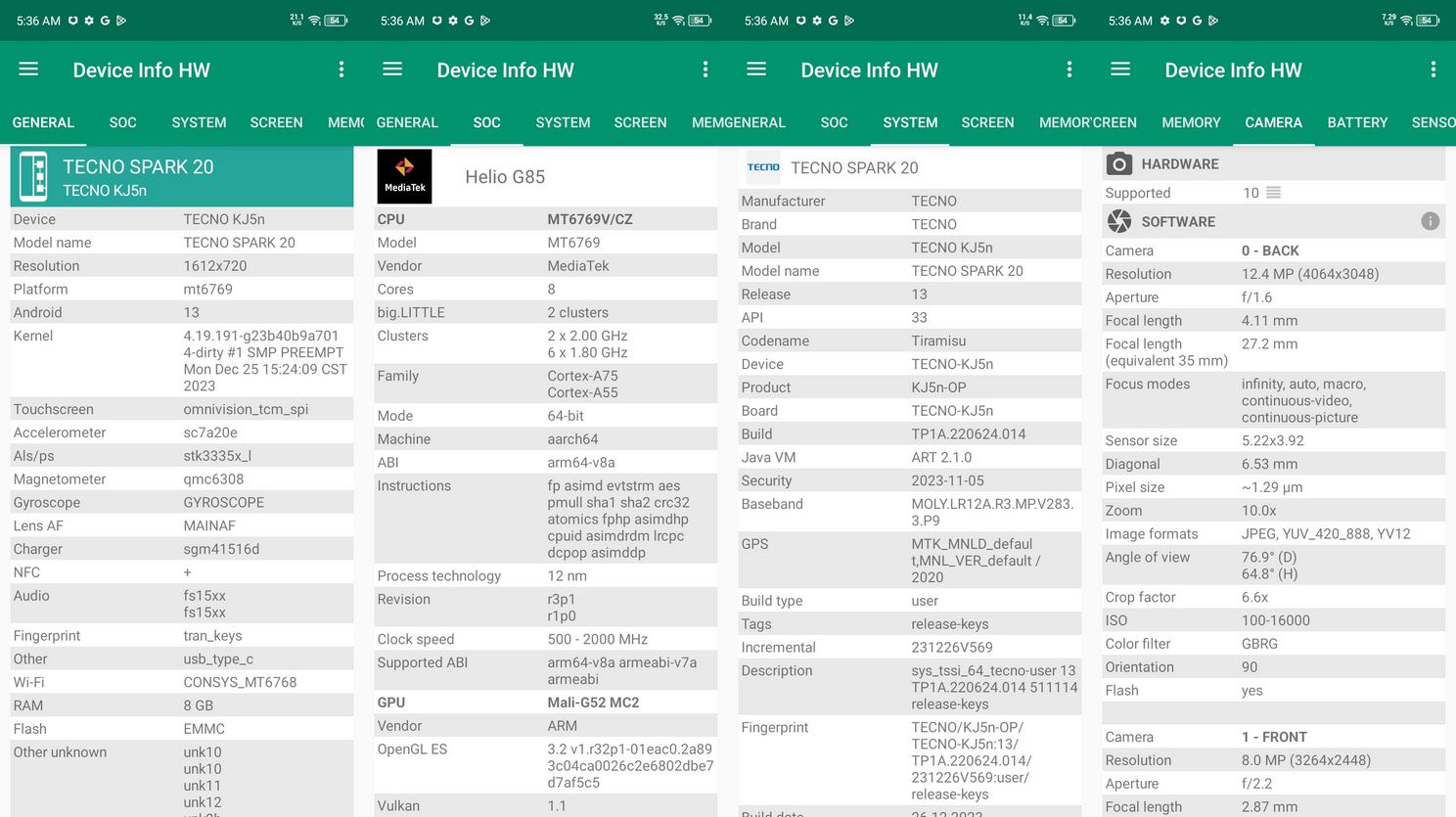Tap the Helio G85 title text
The width and height of the screenshot is (1456, 817).
505,177
